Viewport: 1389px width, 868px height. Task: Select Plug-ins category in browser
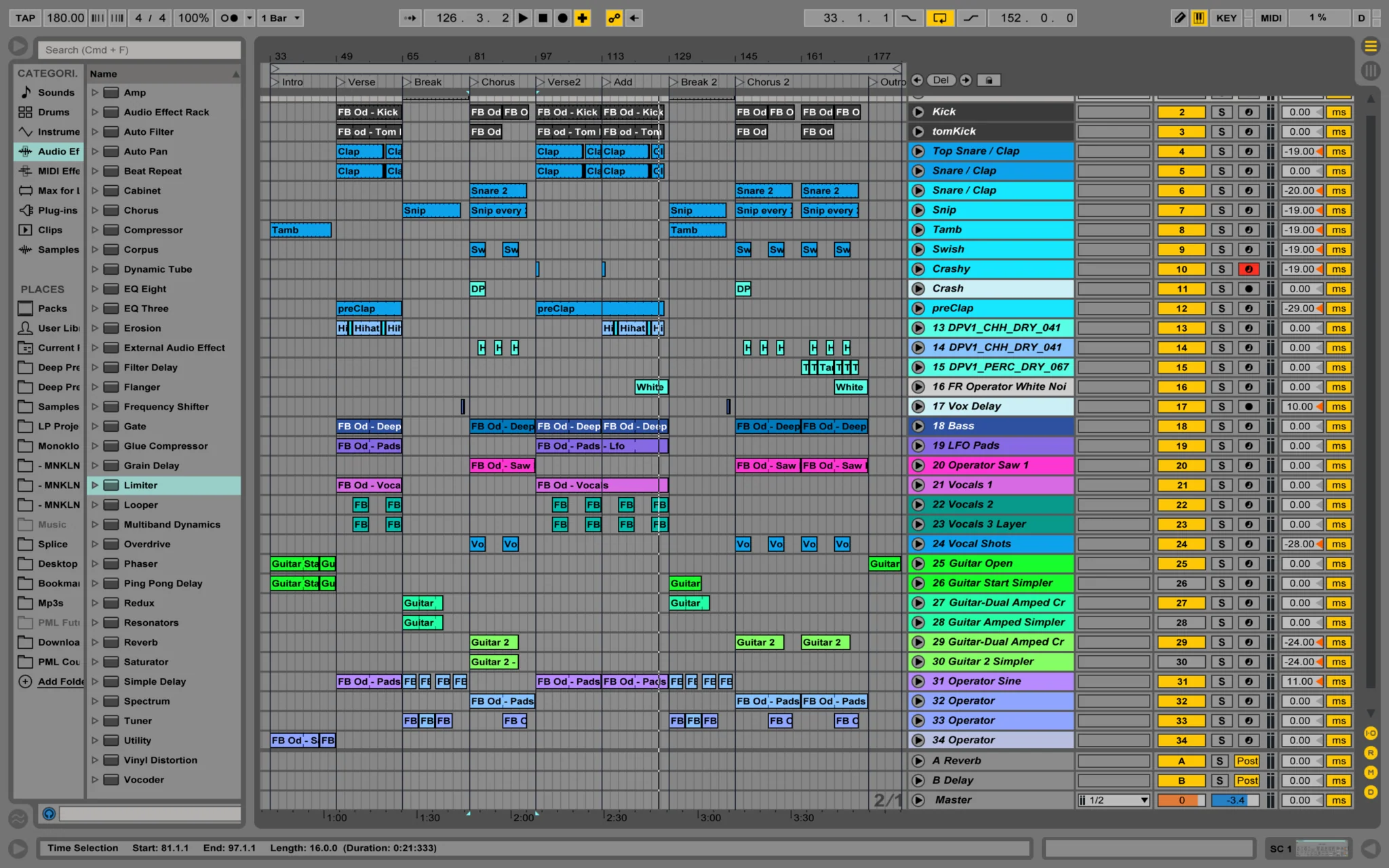[x=47, y=210]
